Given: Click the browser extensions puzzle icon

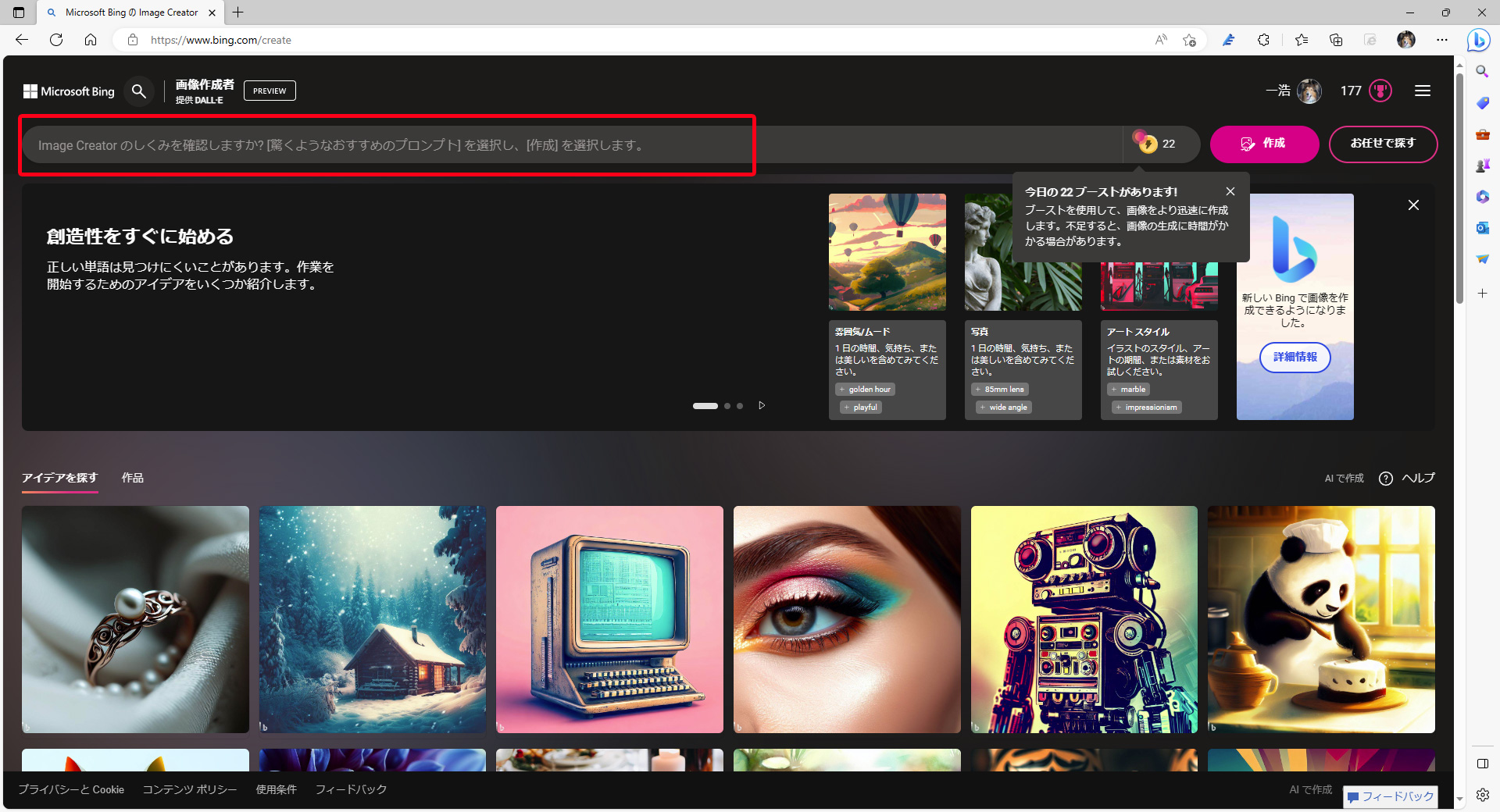Looking at the screenshot, I should click(1263, 40).
